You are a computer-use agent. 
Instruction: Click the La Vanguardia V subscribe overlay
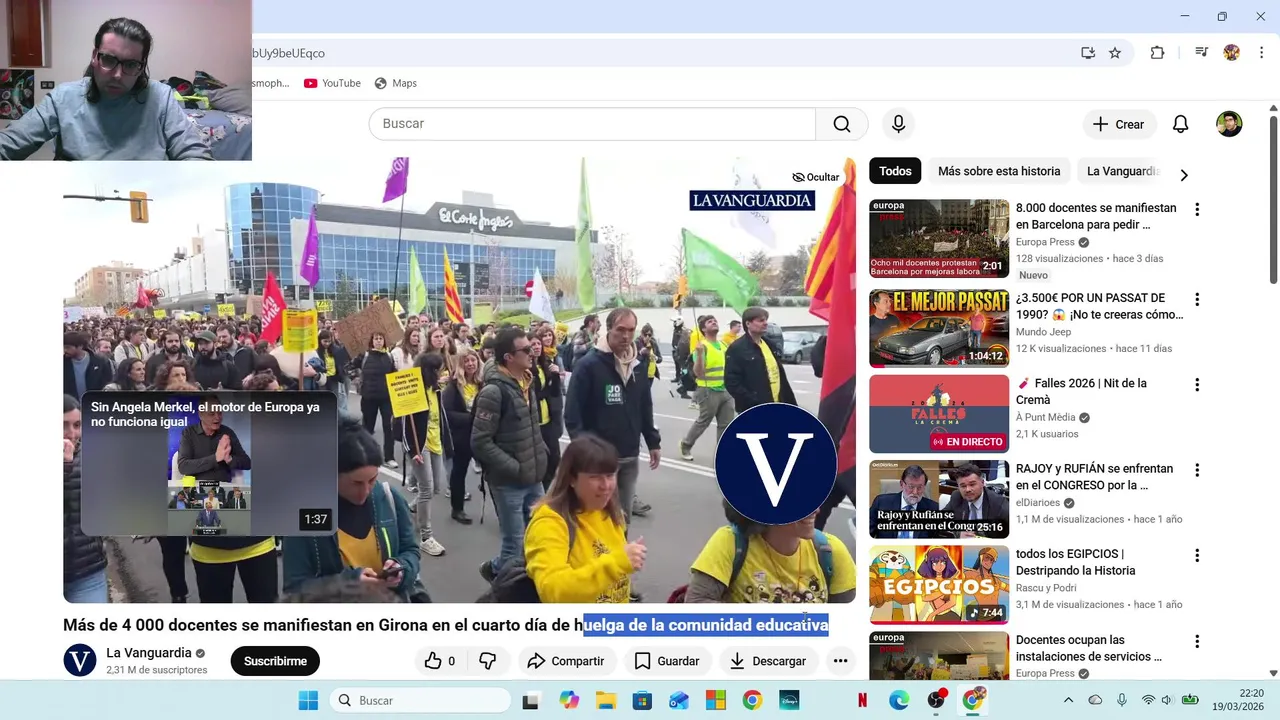pos(776,464)
